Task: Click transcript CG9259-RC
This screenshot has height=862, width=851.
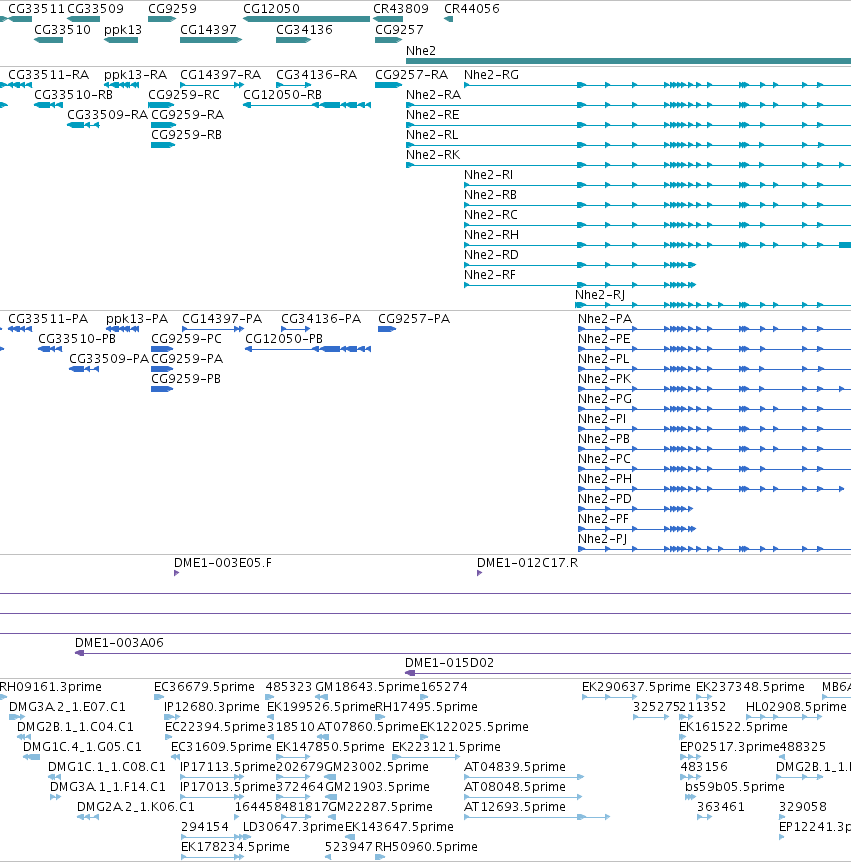Action: point(184,95)
